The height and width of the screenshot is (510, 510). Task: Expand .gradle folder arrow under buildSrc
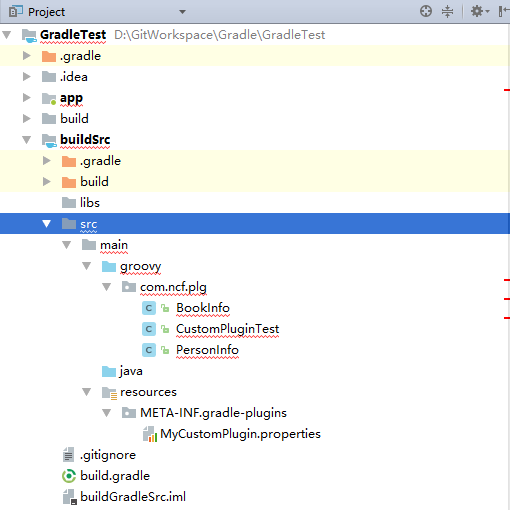click(x=47, y=161)
